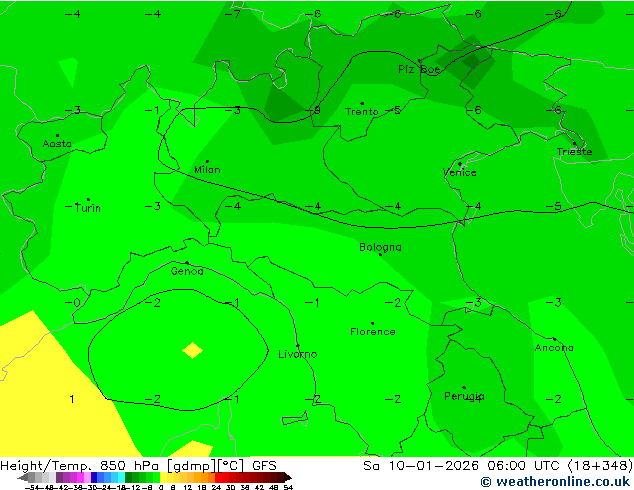Click the Milan city label
Viewport: 634px width, 490px height.
point(207,169)
